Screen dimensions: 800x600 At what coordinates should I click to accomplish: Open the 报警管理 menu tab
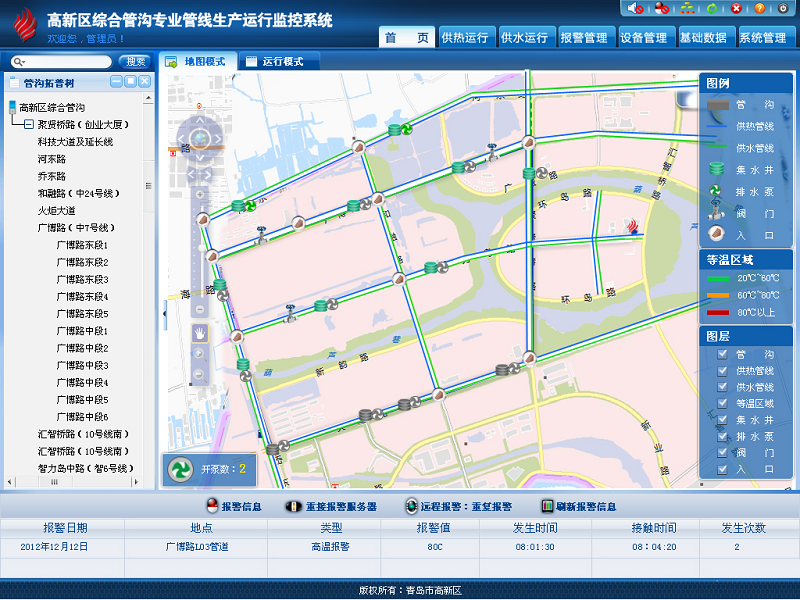(x=584, y=38)
